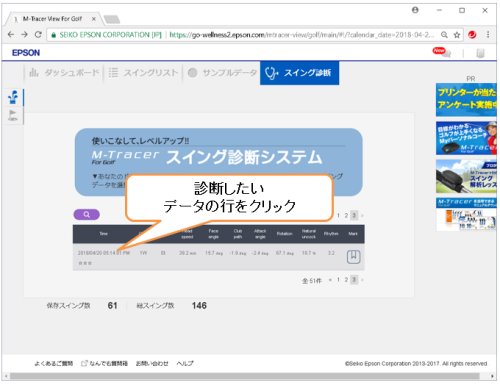Click the Attack angle column header
The width and height of the screenshot is (500, 388).
pyautogui.click(x=260, y=234)
